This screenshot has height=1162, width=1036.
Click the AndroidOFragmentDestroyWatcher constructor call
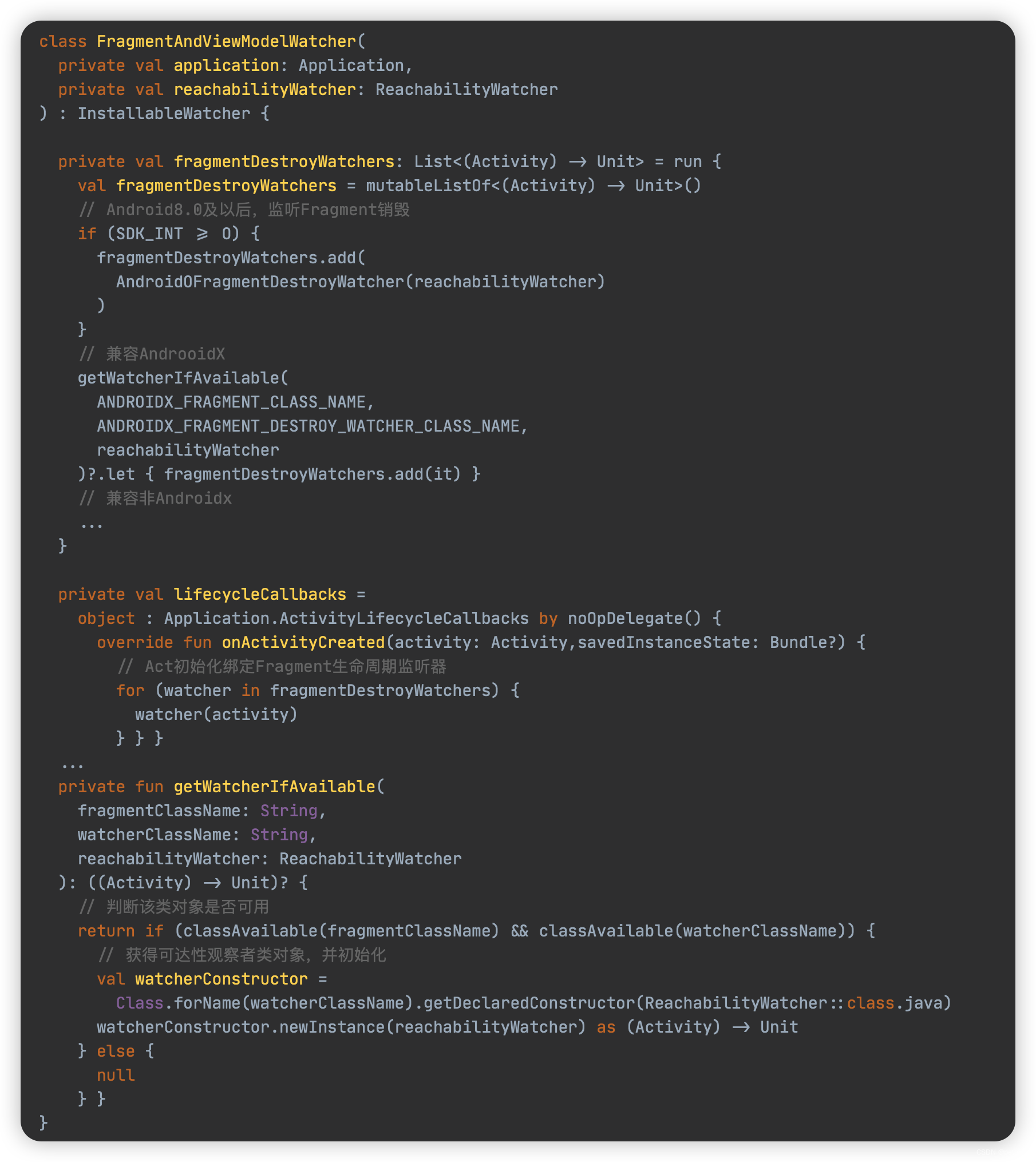pyautogui.click(x=260, y=282)
